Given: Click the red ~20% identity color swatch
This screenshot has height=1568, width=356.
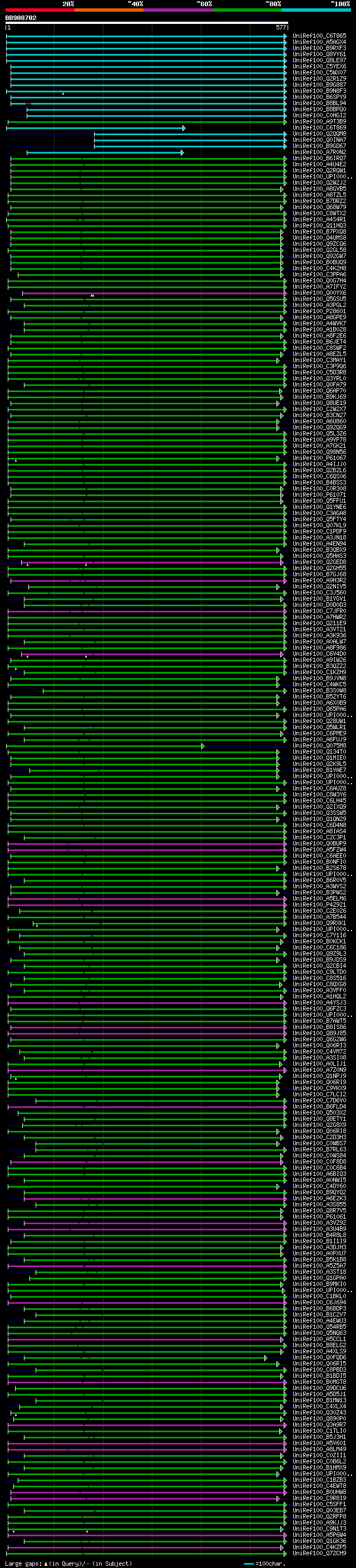Looking at the screenshot, I should point(39,11).
